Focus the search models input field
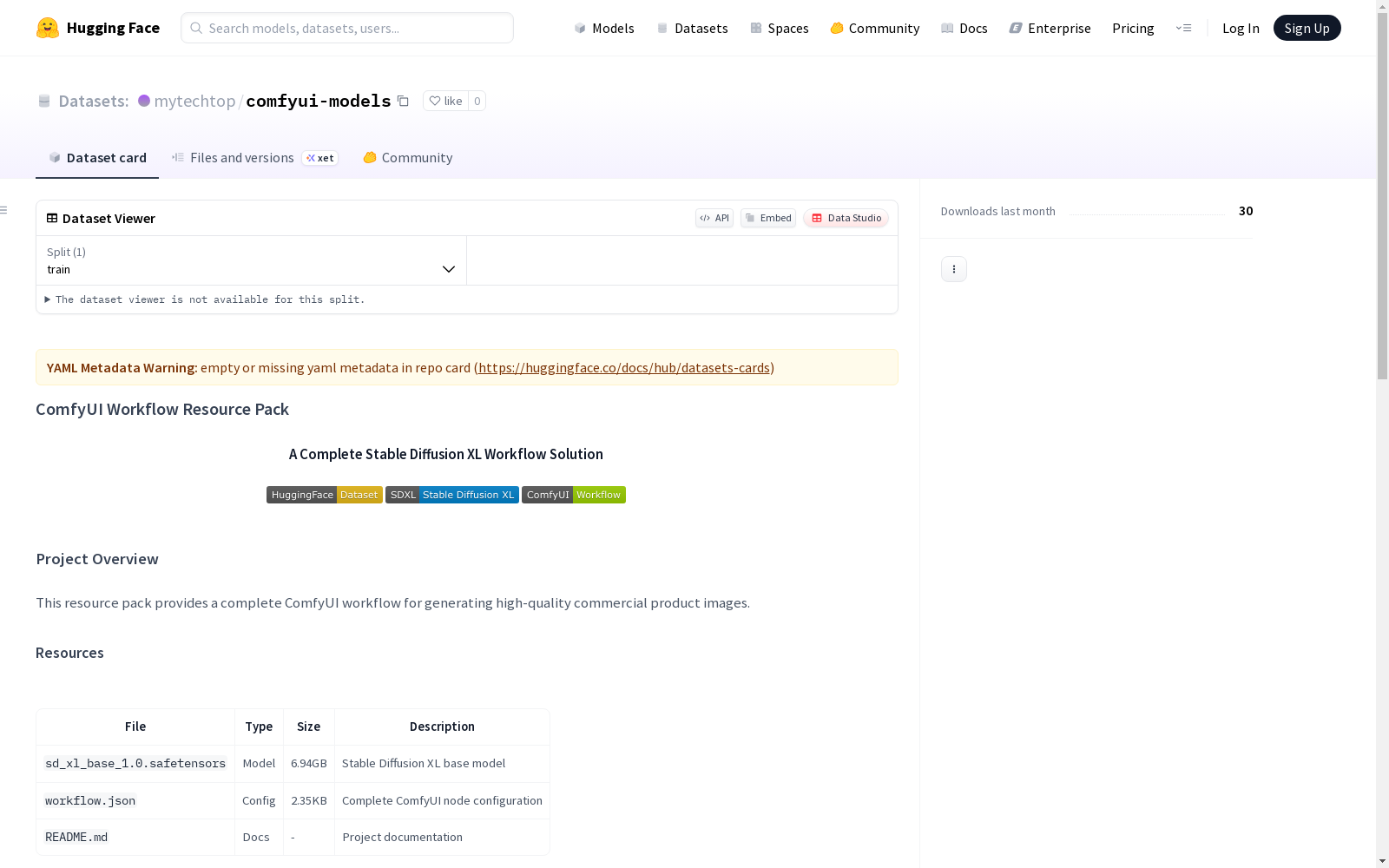 (x=347, y=28)
